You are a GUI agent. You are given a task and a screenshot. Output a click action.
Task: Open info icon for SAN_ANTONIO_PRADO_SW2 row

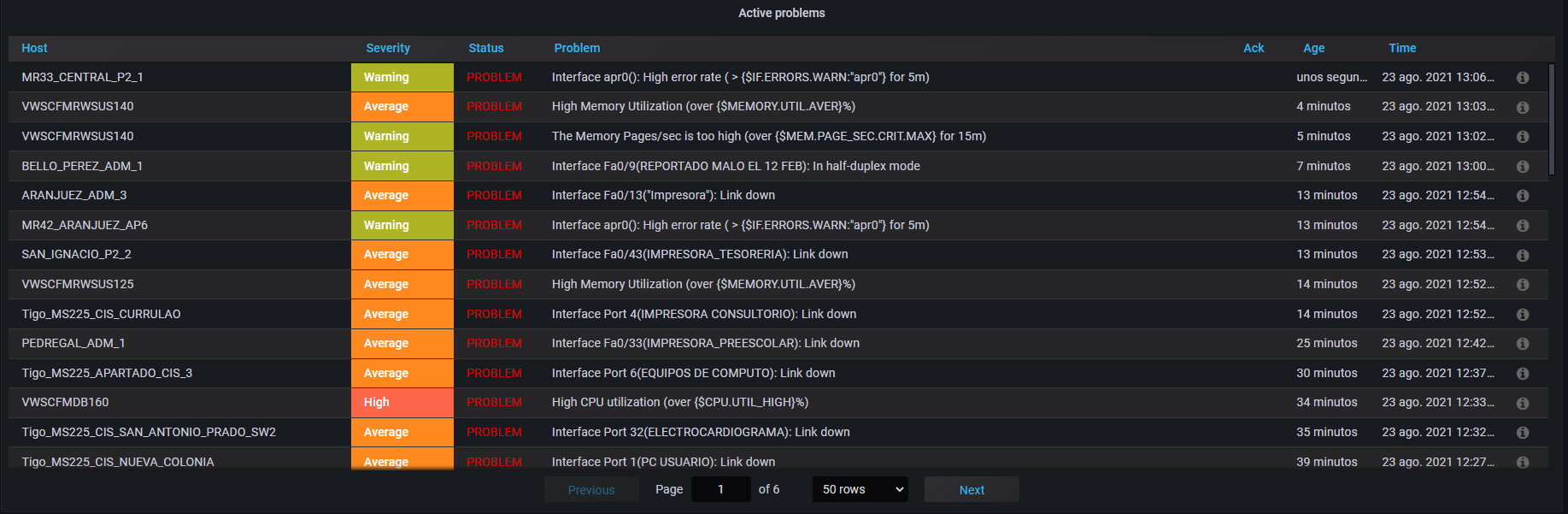point(1523,433)
